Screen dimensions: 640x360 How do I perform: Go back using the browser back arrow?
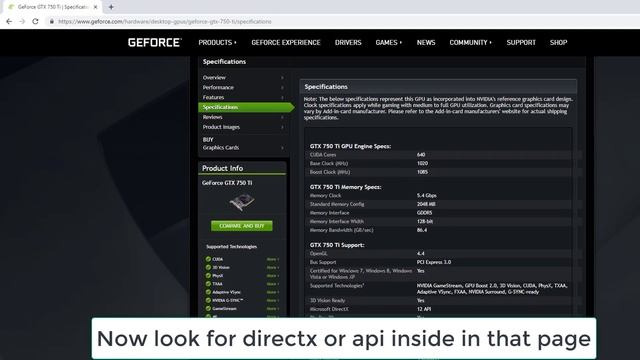[9, 21]
